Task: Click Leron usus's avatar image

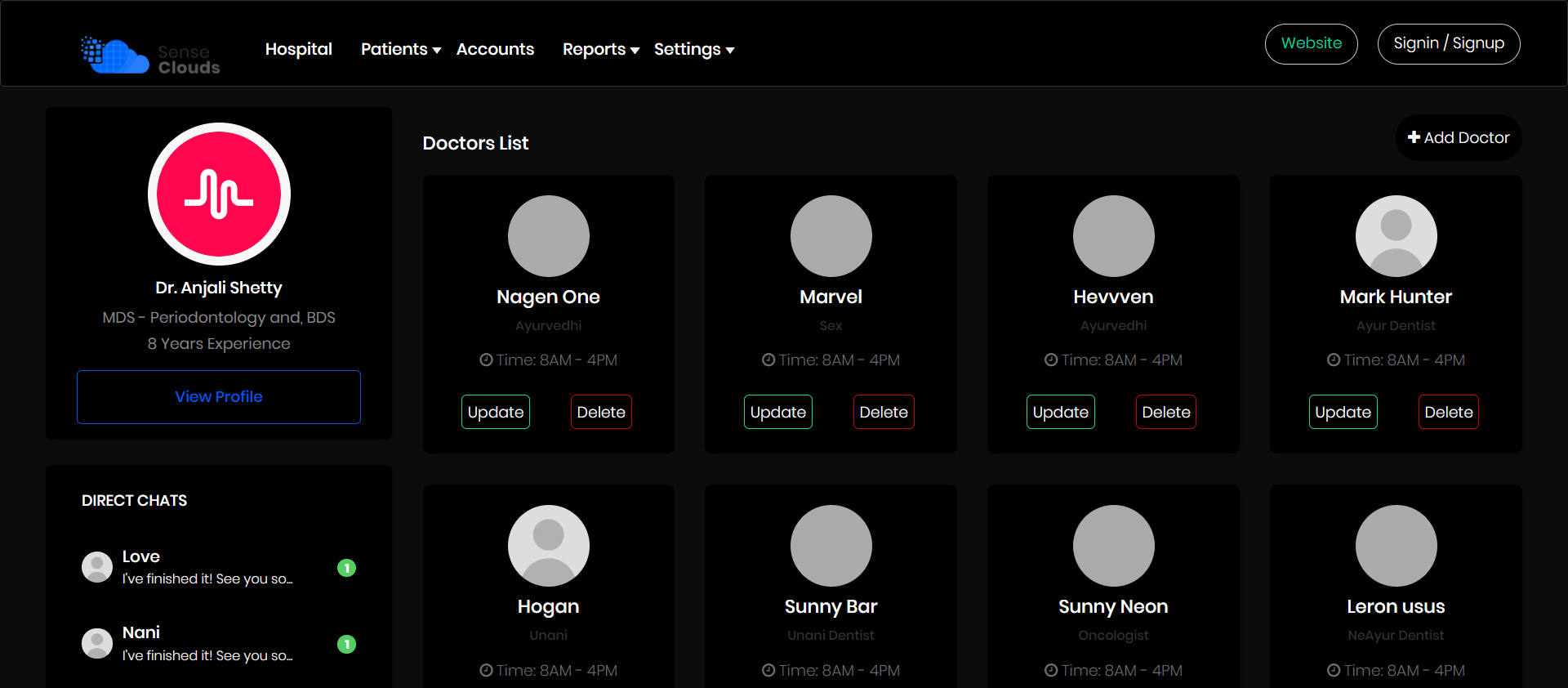Action: coord(1396,546)
